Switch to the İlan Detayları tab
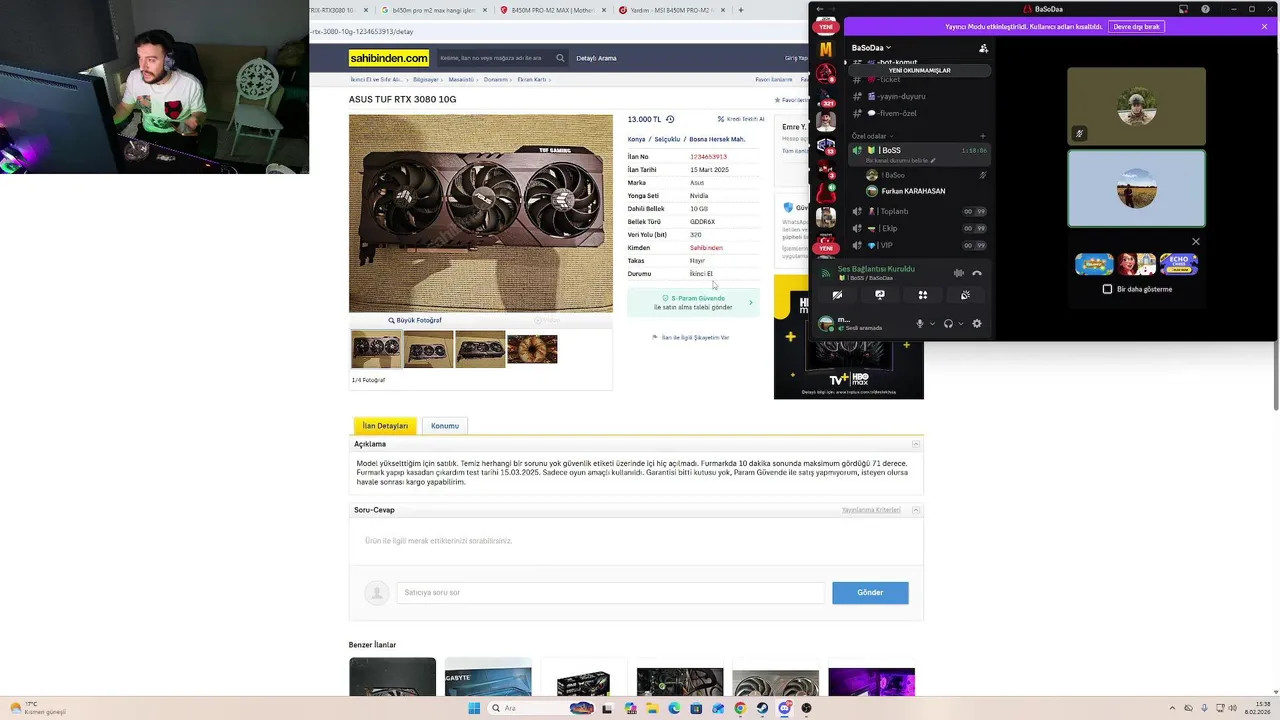Viewport: 1280px width, 720px height. [x=385, y=426]
